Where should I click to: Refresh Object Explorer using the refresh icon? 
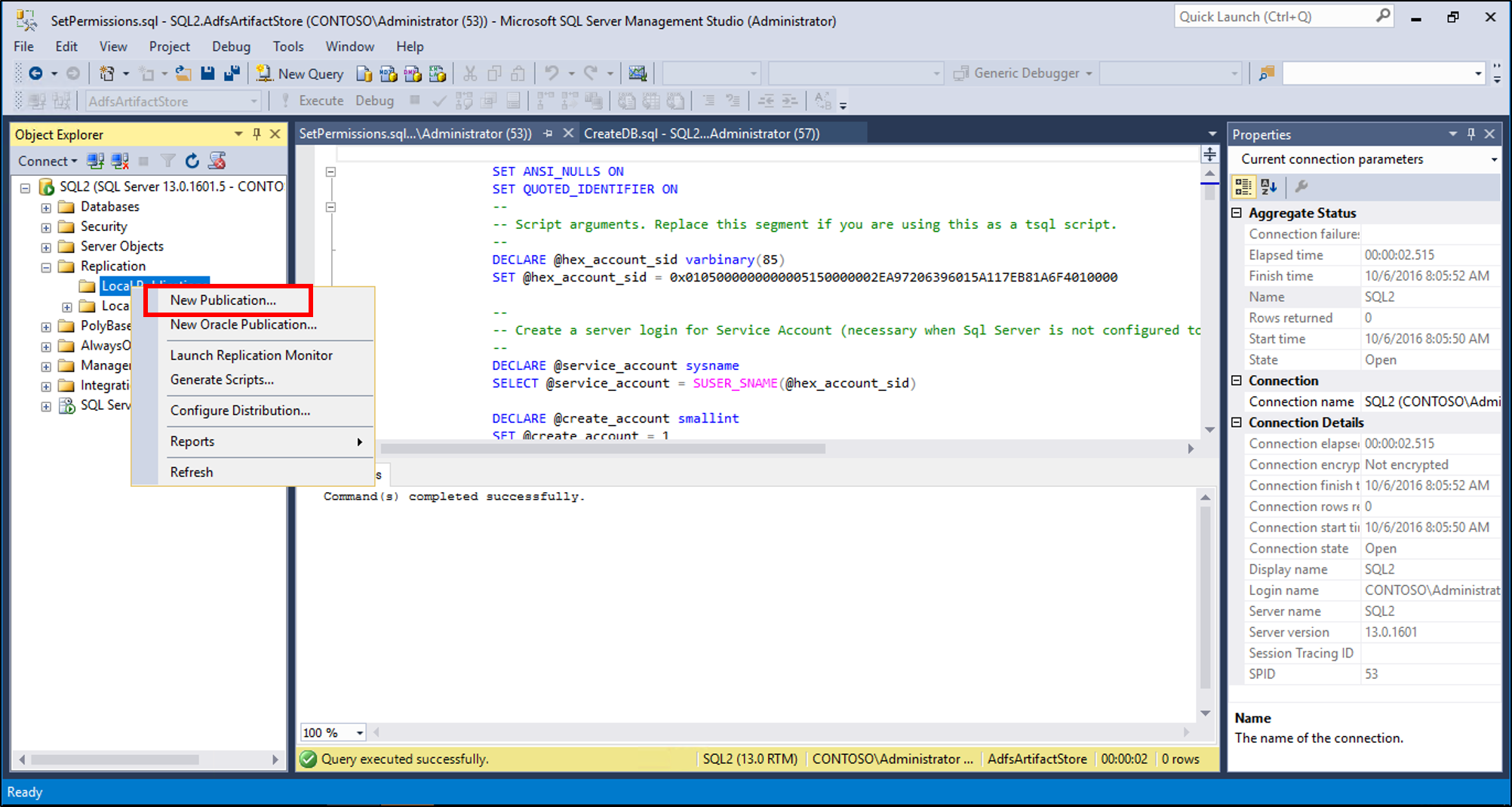tap(192, 161)
